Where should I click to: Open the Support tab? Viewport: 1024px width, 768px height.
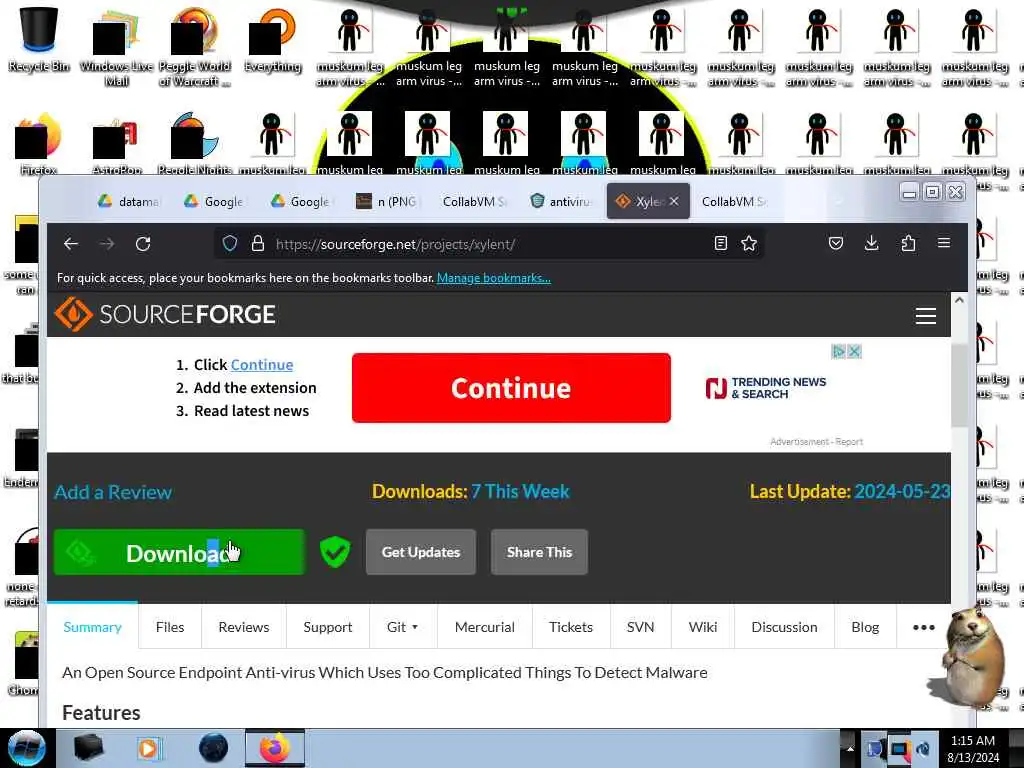[328, 627]
